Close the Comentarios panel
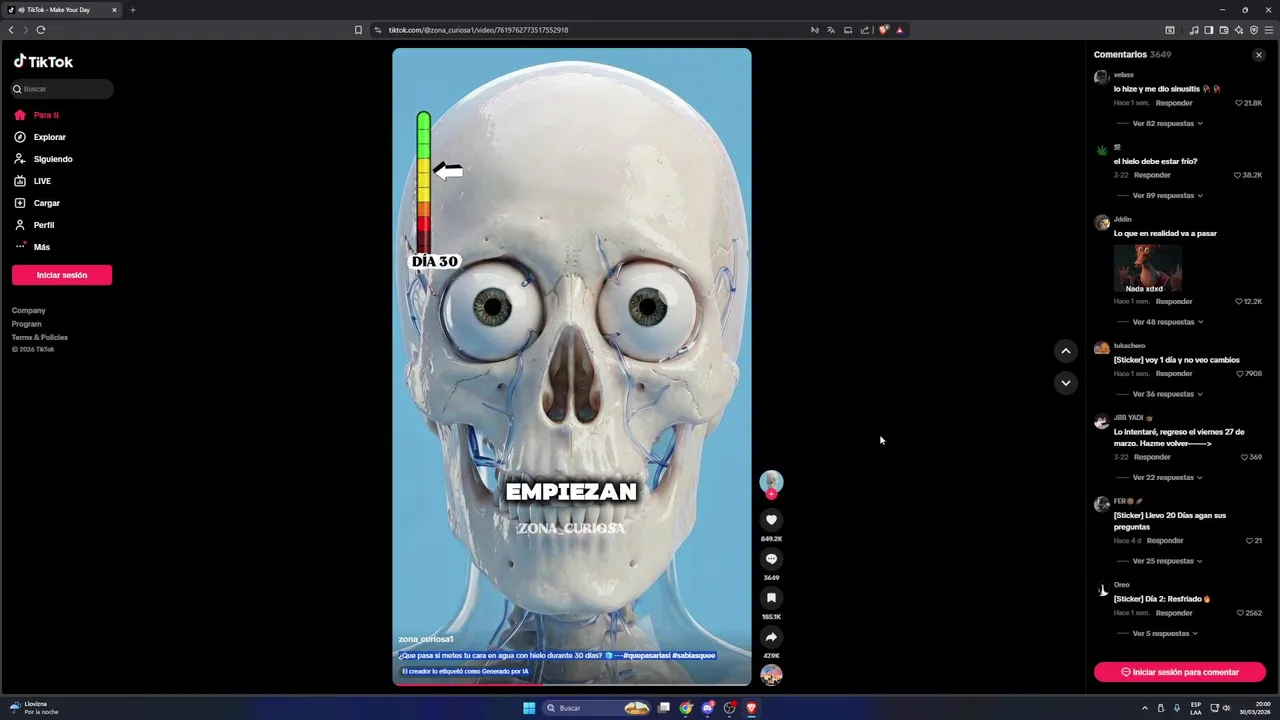Screen dimensions: 1280x720 [x=1259, y=55]
